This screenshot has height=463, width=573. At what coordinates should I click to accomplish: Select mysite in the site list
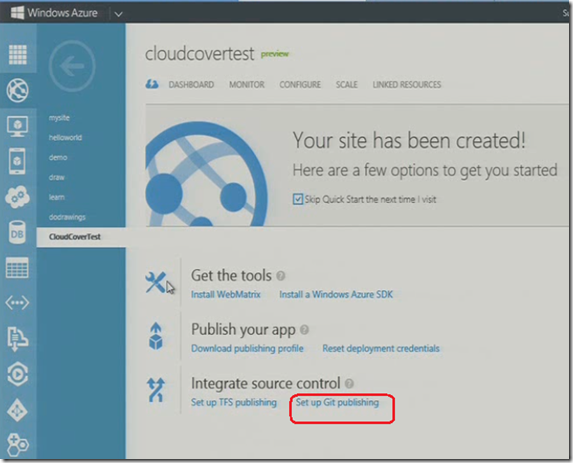coord(59,118)
